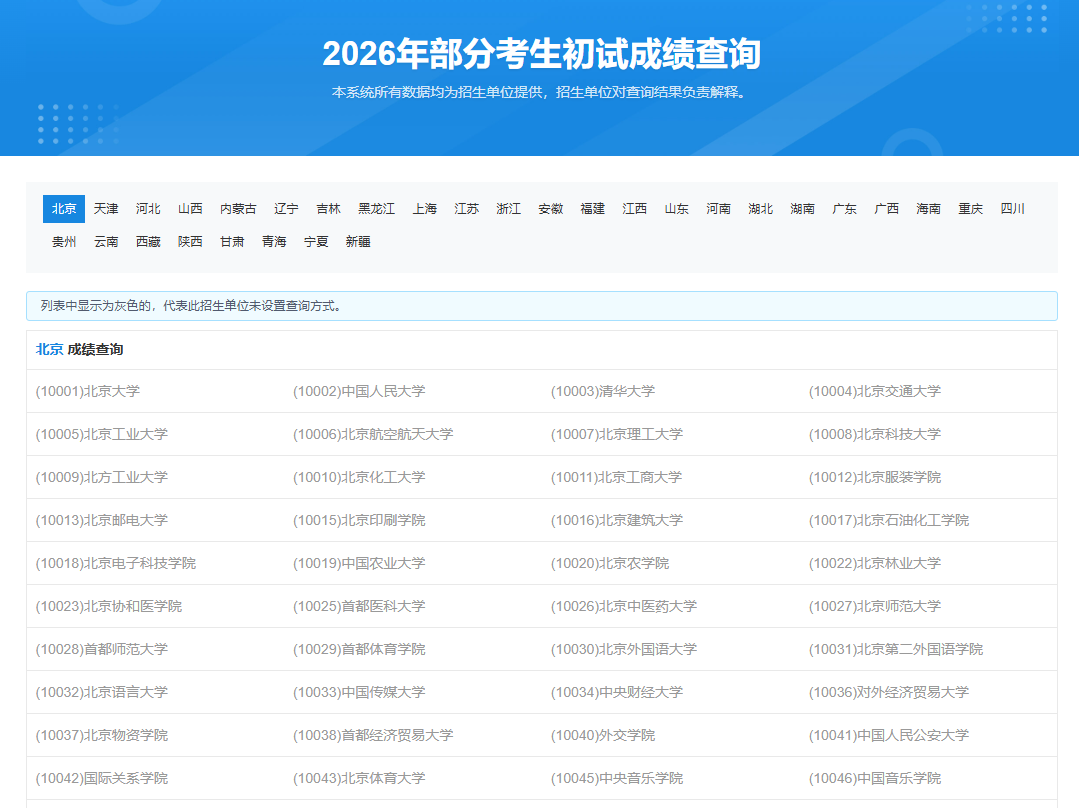Select the 广东 province tab
1079x808 pixels.
pos(844,209)
